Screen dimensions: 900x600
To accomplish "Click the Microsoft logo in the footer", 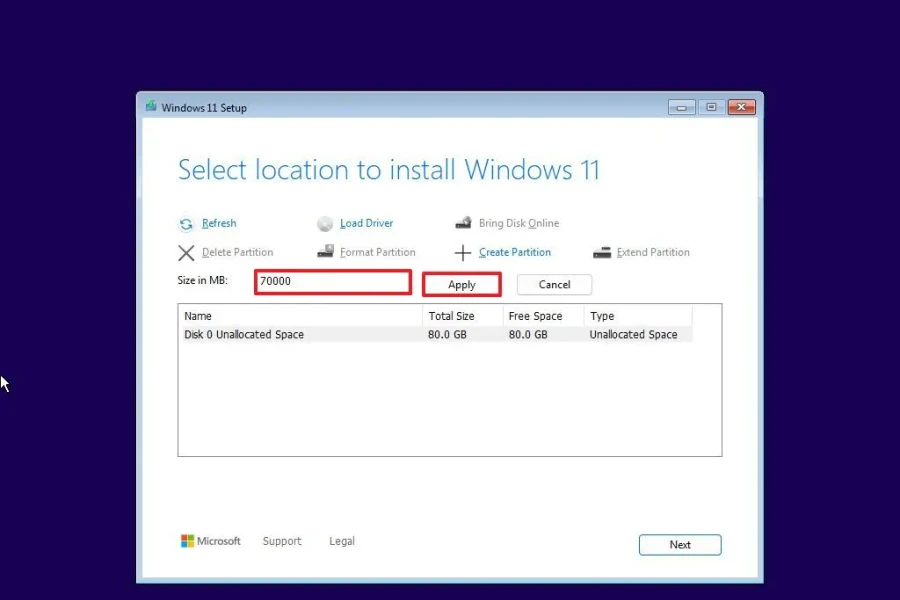I will tap(187, 540).
